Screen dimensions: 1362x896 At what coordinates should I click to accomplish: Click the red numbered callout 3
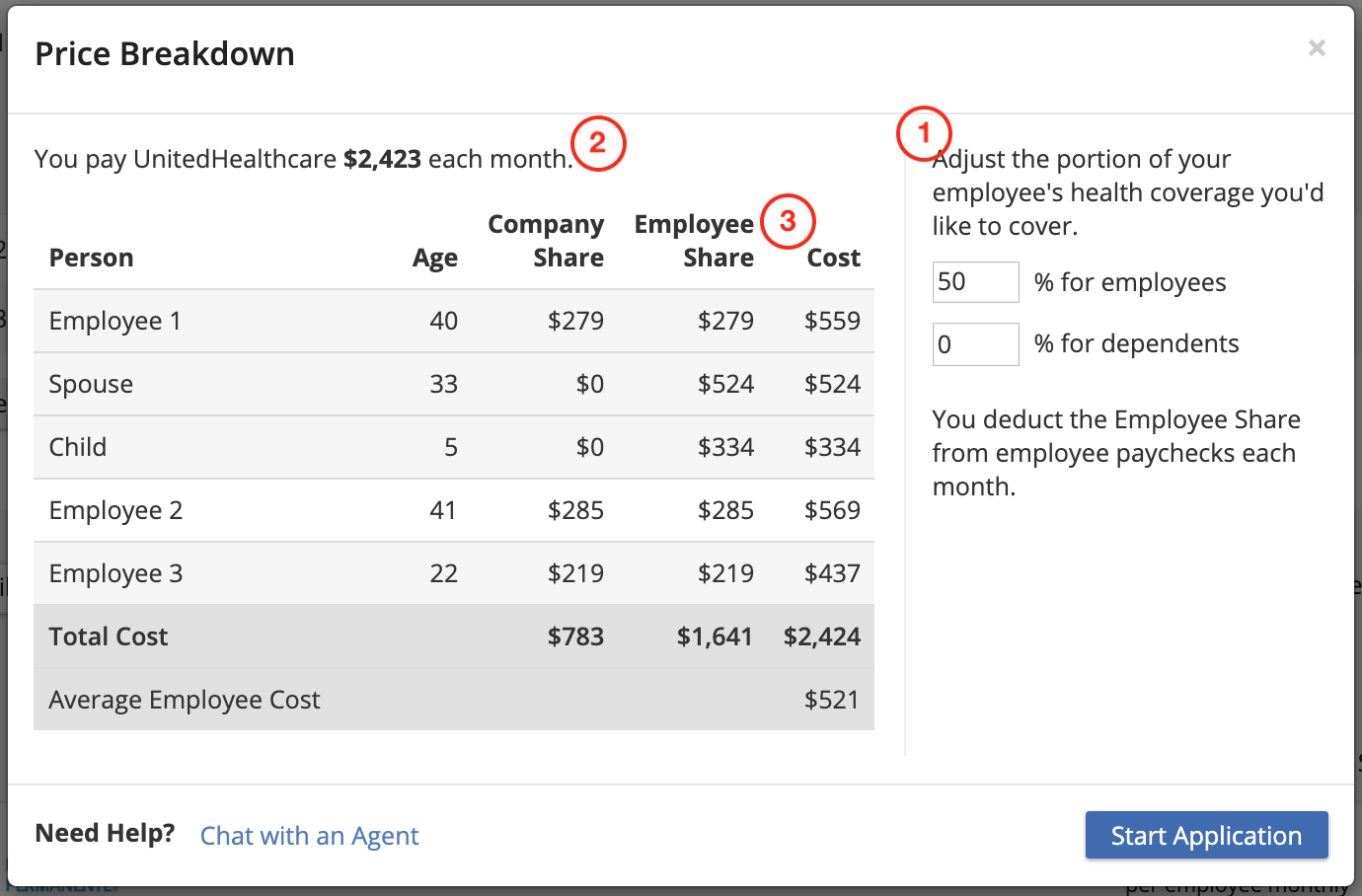[788, 221]
